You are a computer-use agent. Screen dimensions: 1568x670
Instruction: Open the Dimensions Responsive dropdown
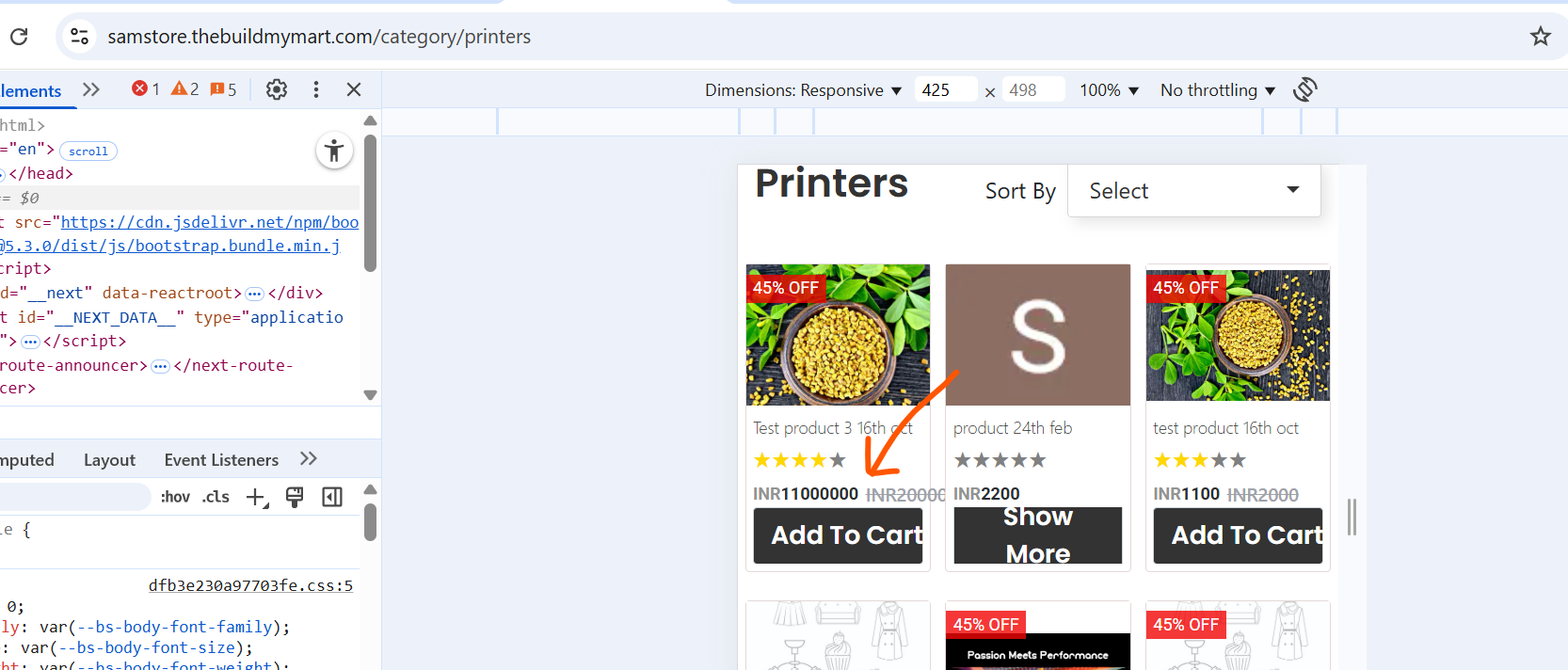pyautogui.click(x=803, y=90)
